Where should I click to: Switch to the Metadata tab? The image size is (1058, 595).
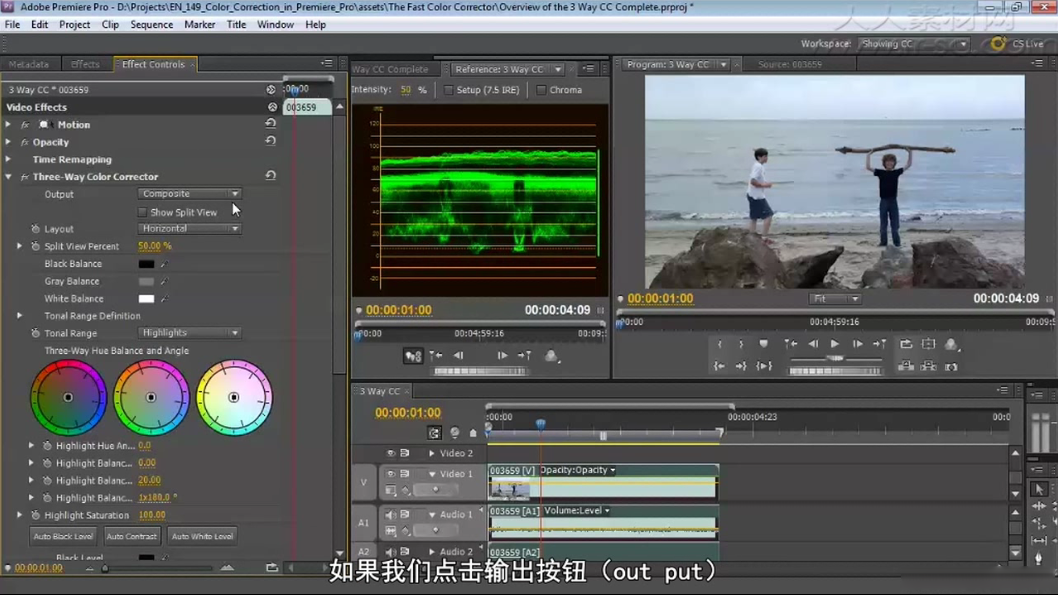click(29, 64)
